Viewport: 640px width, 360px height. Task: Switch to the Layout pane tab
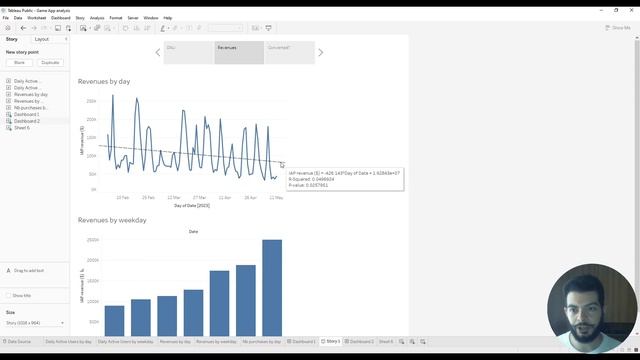coord(42,39)
